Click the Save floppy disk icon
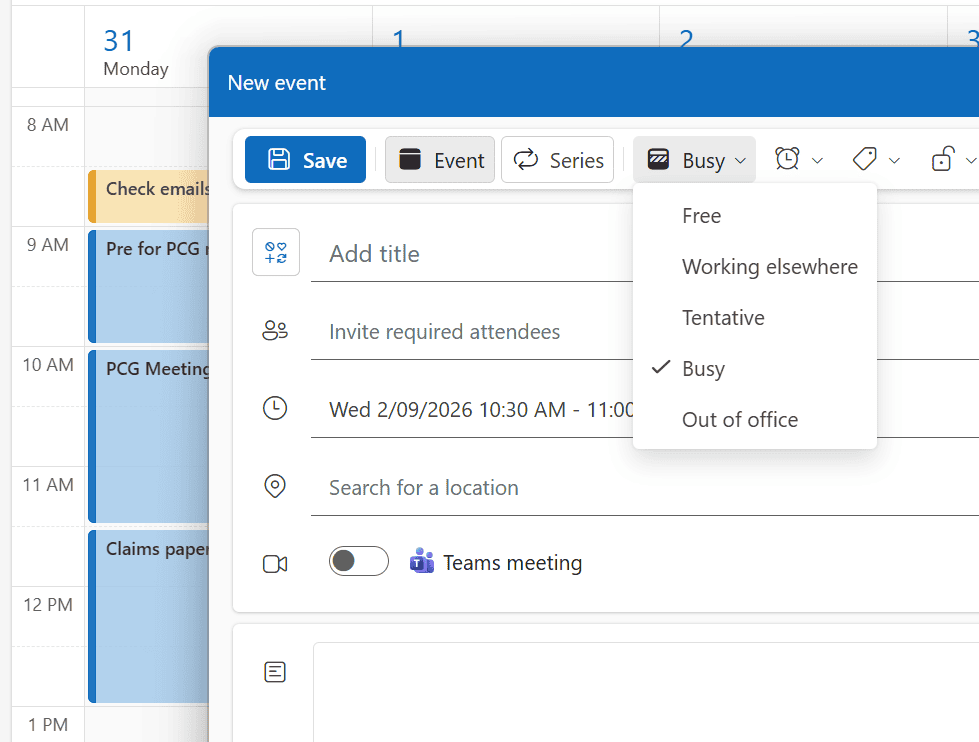 [278, 159]
